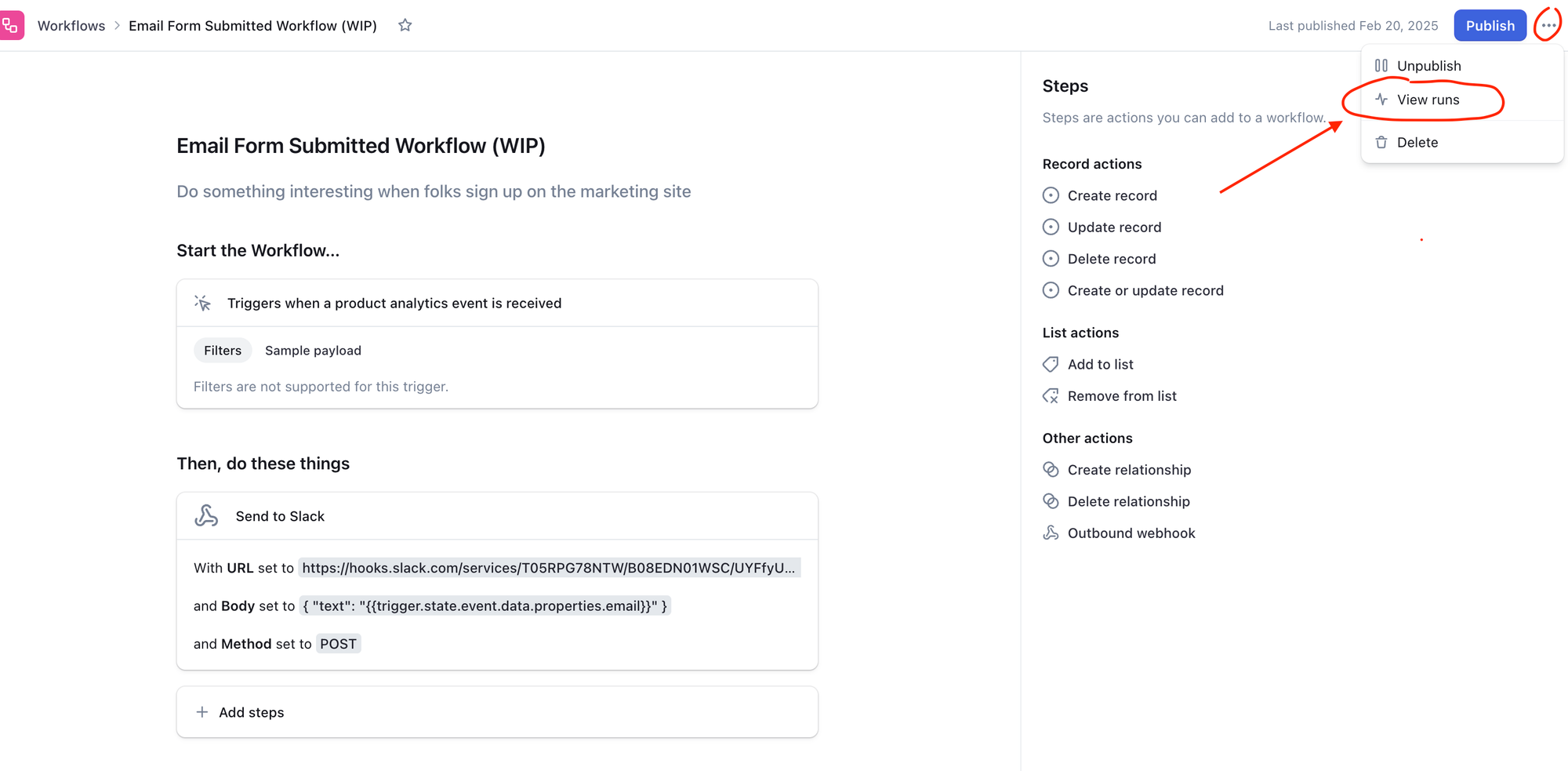
Task: Click the Create record step icon
Action: (x=1051, y=195)
